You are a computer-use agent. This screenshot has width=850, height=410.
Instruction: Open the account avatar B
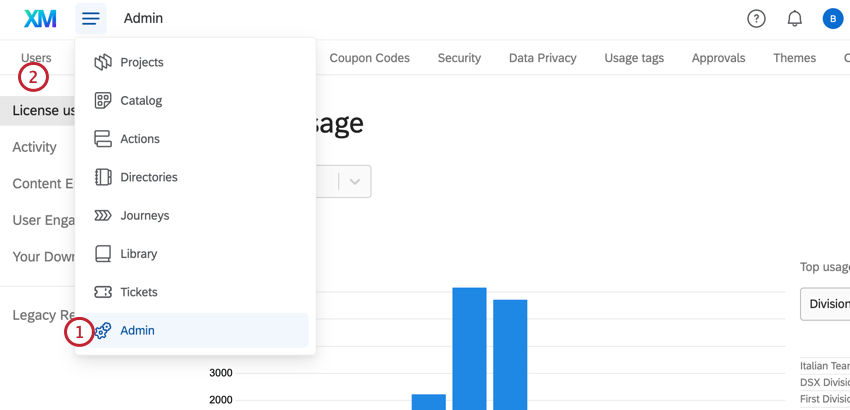click(833, 19)
